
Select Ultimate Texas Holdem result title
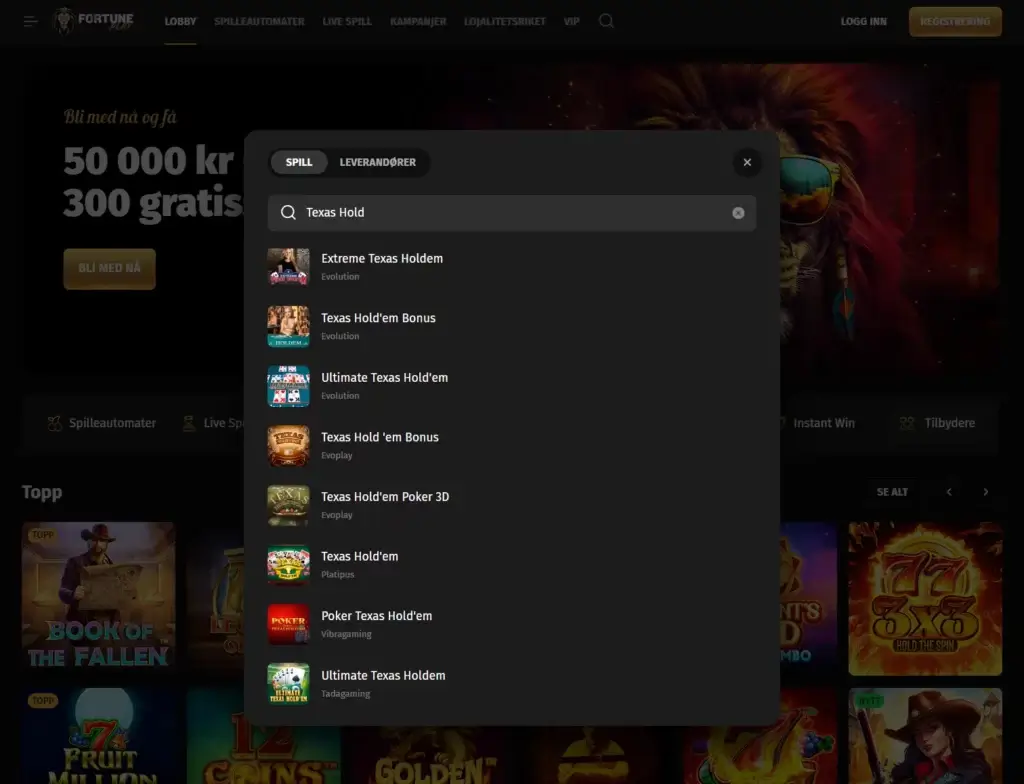click(383, 676)
